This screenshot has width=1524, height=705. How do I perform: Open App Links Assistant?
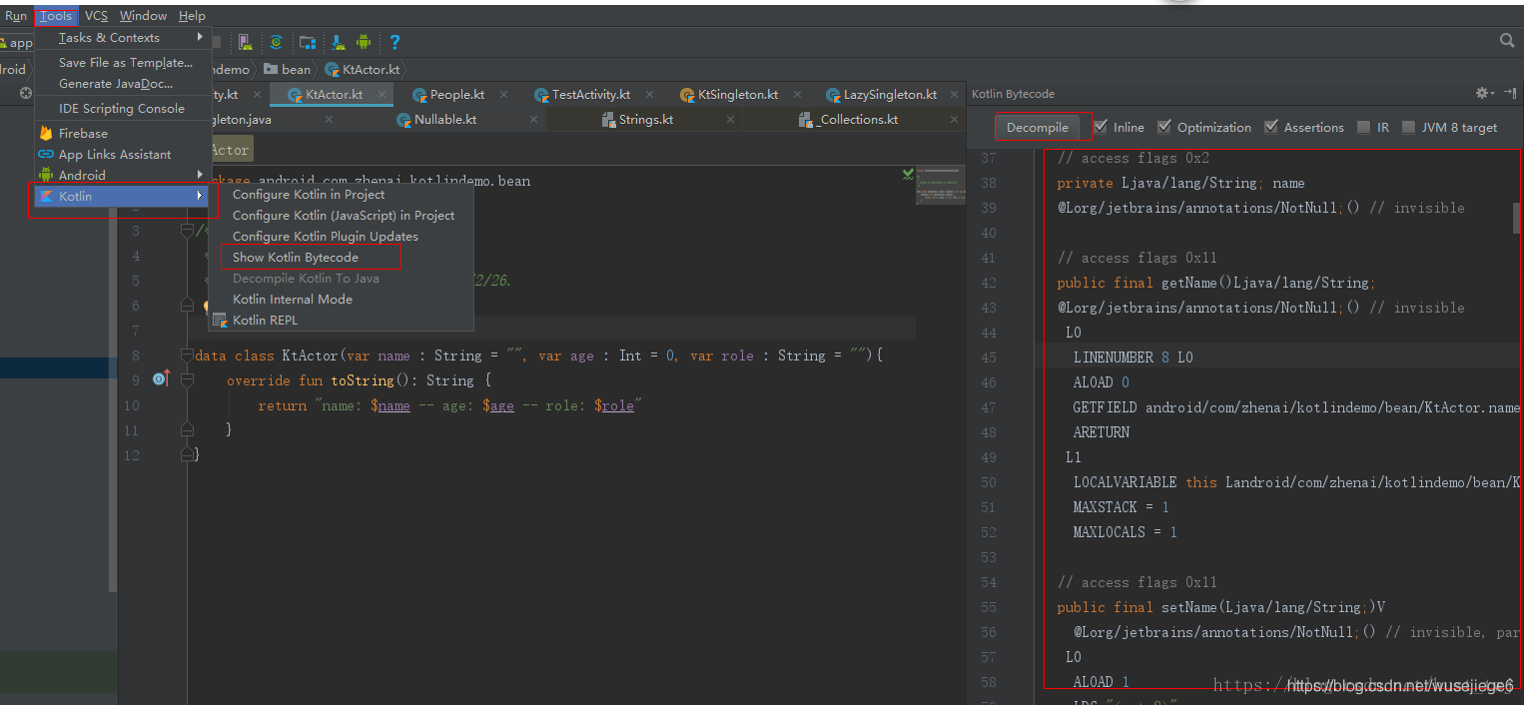123,154
